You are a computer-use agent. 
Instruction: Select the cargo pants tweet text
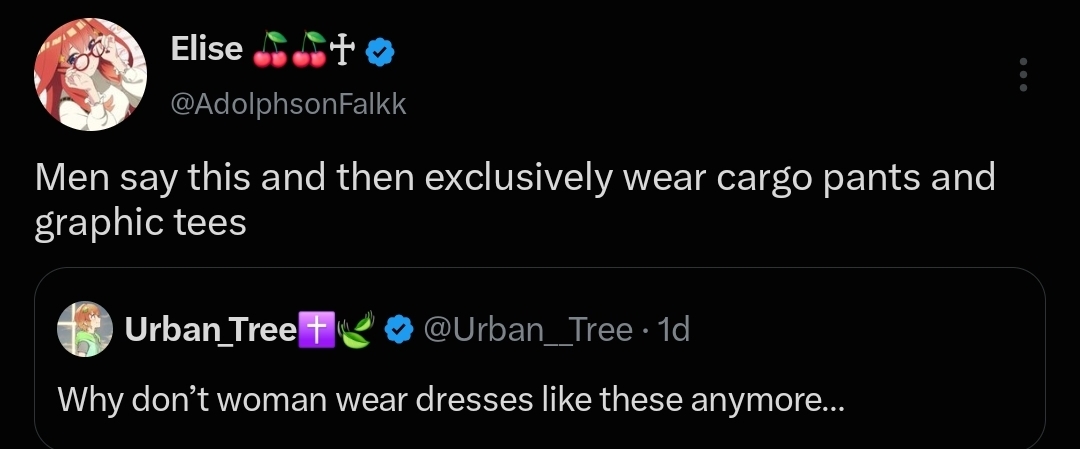point(515,200)
